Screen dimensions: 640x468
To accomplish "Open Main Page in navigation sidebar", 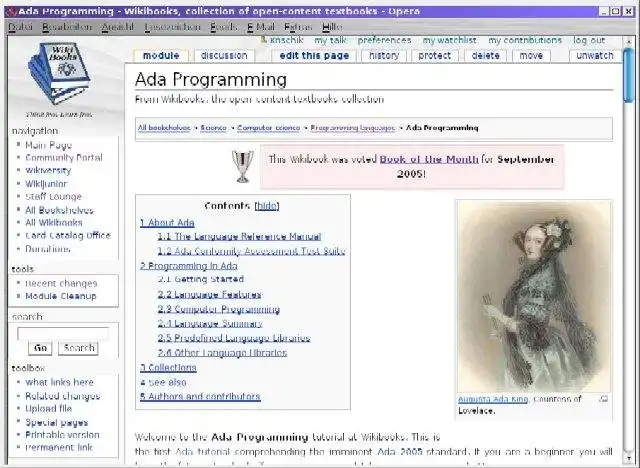I will [x=49, y=145].
